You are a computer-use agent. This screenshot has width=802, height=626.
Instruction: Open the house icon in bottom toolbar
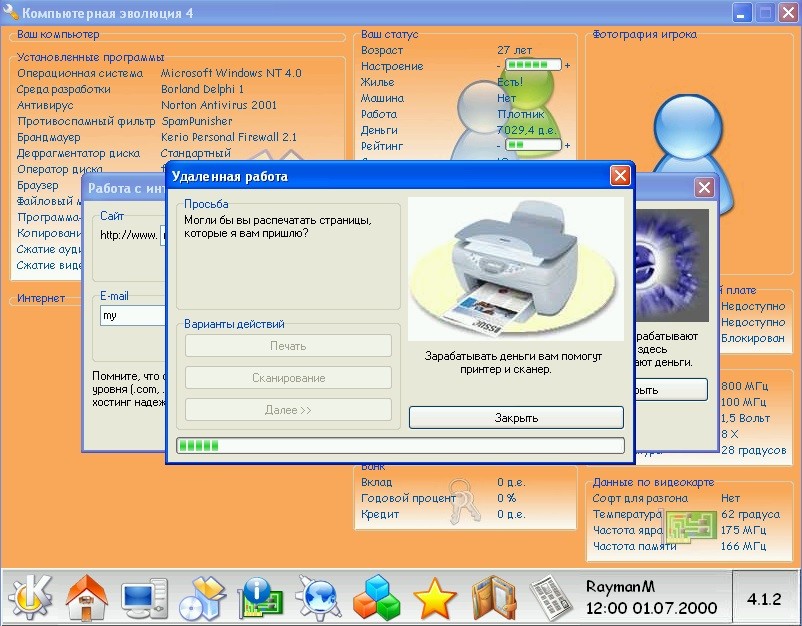pyautogui.click(x=87, y=597)
